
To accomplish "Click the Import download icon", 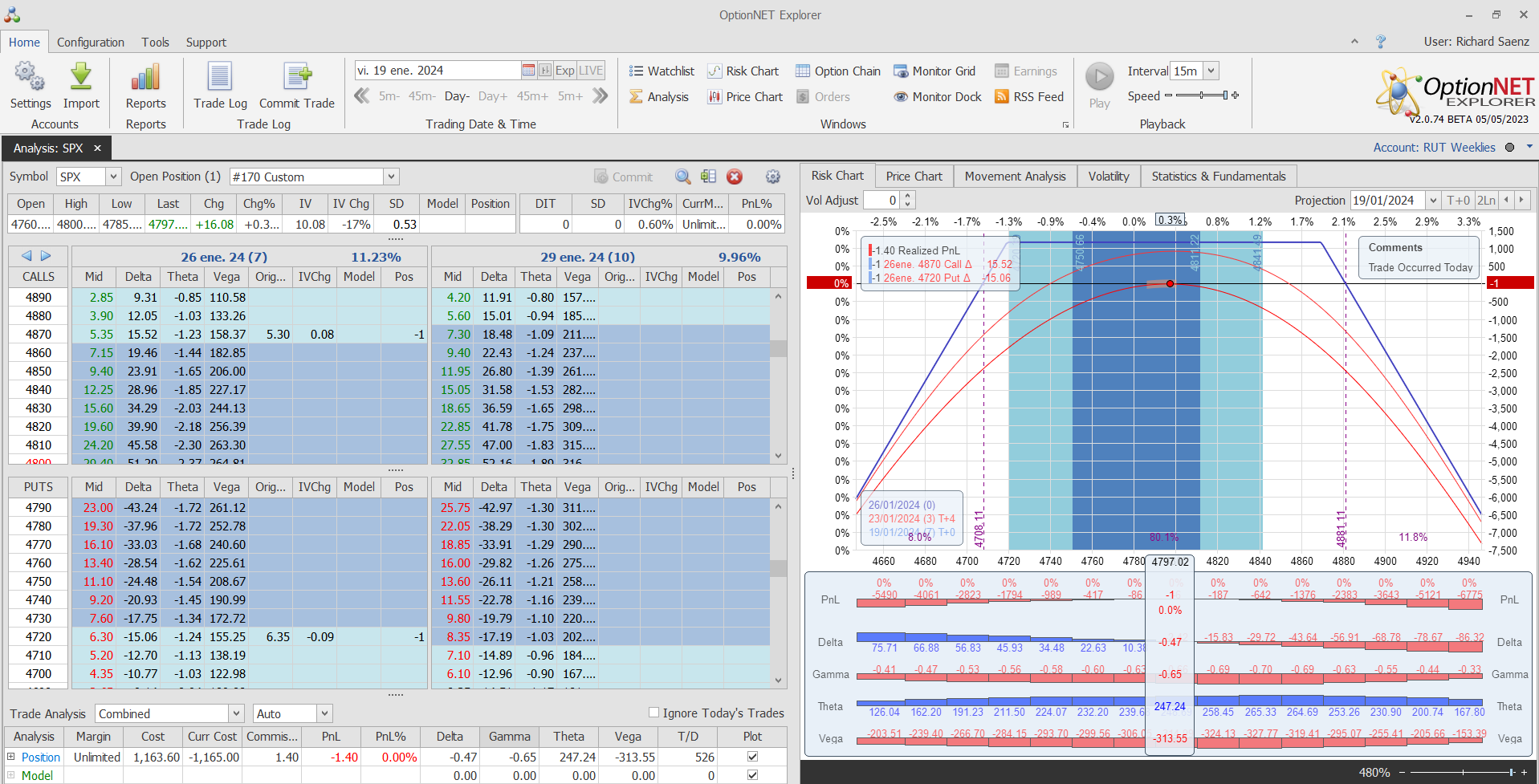I will pos(81,78).
